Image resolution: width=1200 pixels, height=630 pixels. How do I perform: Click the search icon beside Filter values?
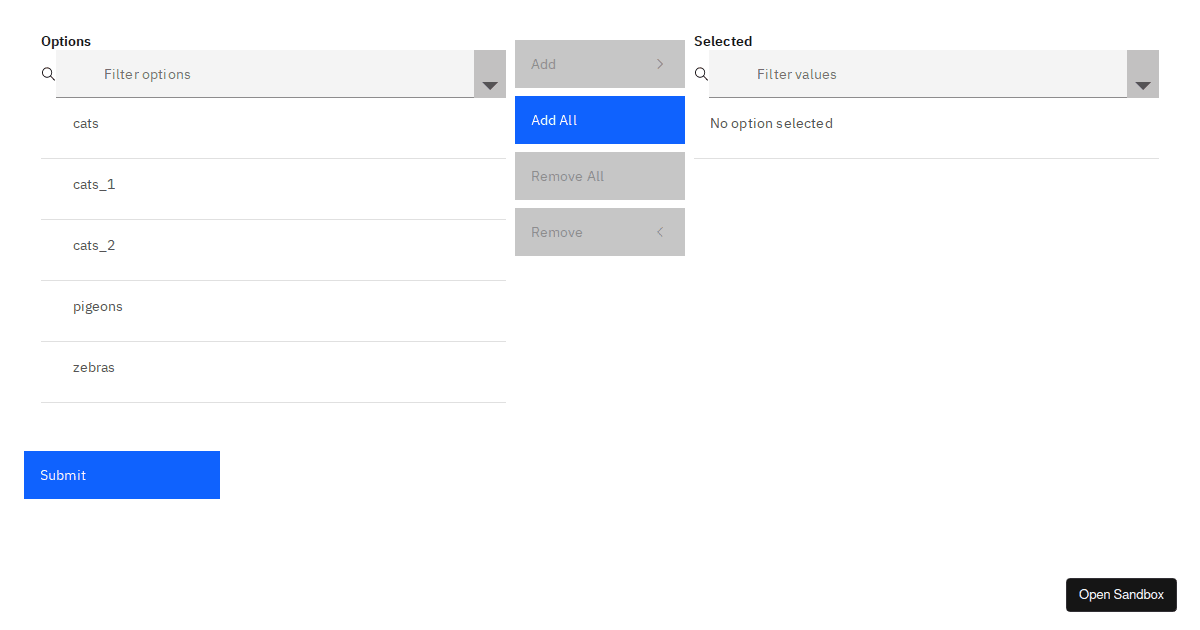pos(701,74)
